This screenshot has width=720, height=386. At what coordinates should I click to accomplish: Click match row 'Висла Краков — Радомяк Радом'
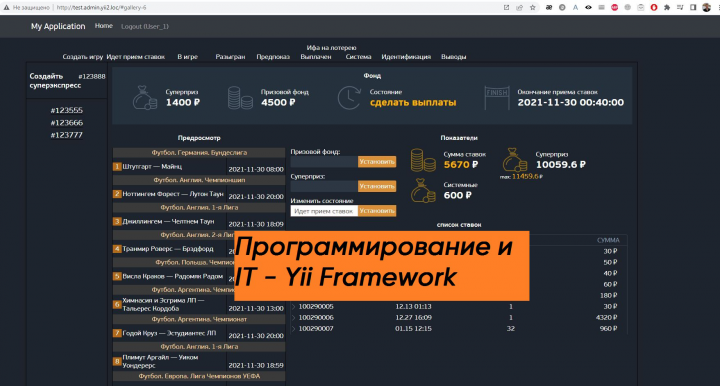pos(174,277)
